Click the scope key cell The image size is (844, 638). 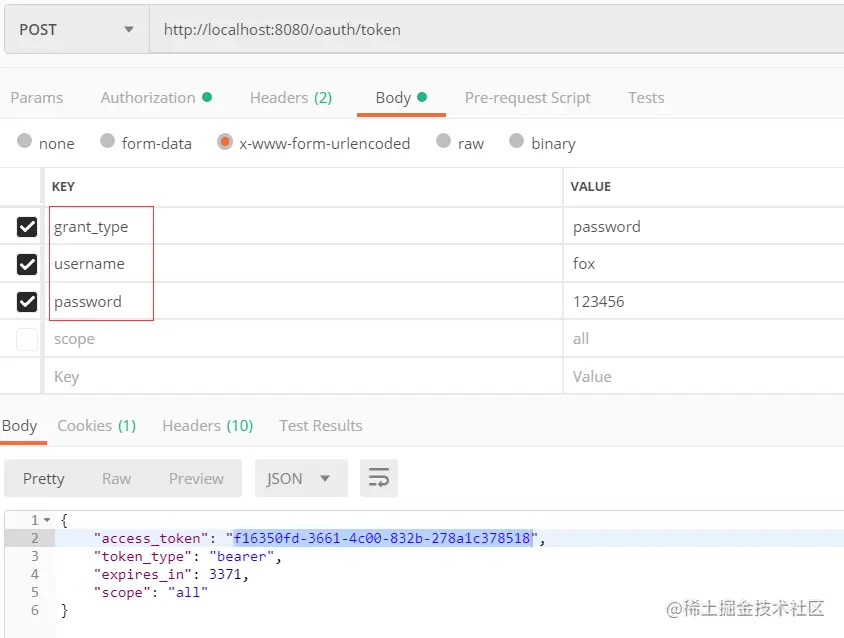(304, 339)
